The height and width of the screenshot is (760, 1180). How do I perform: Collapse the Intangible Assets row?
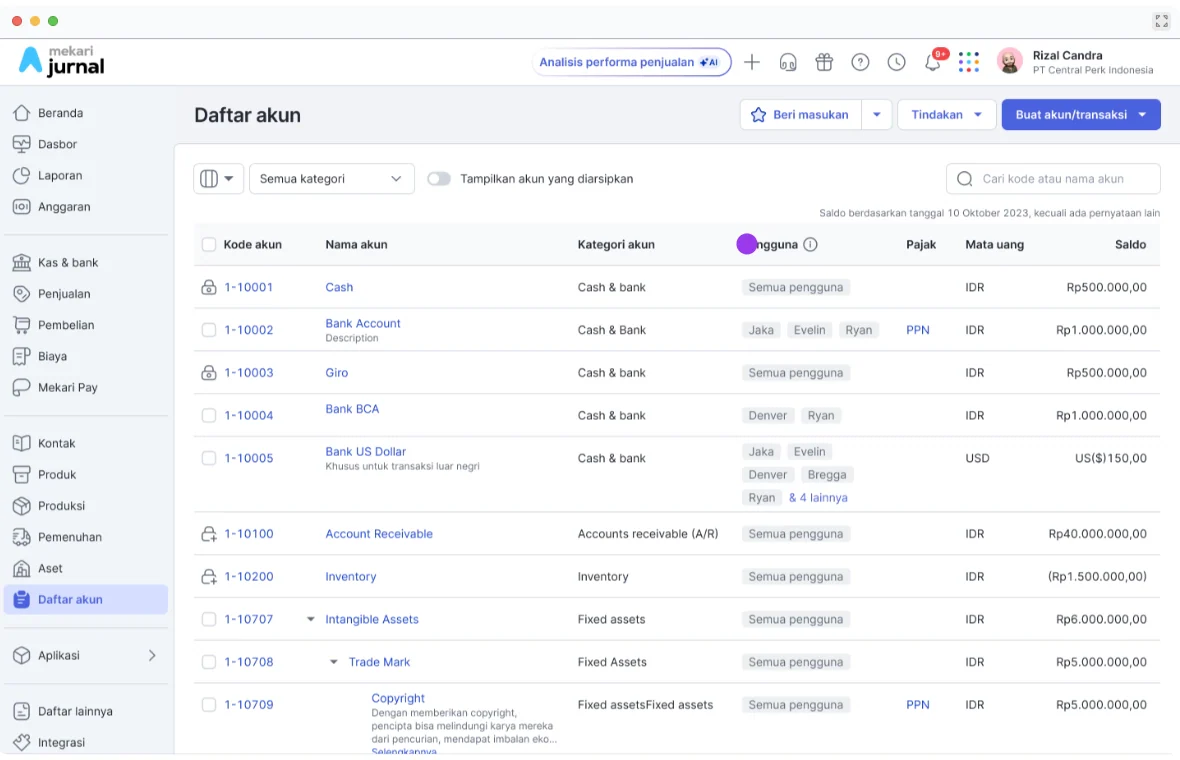pos(310,619)
